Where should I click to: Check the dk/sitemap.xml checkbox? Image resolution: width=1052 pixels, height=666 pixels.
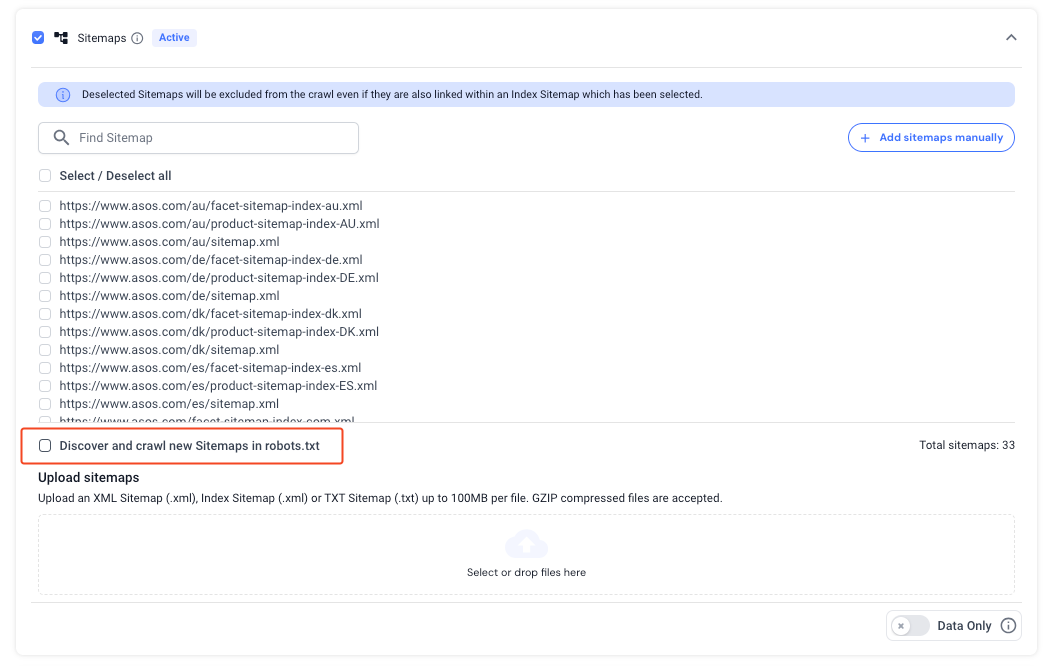(45, 350)
